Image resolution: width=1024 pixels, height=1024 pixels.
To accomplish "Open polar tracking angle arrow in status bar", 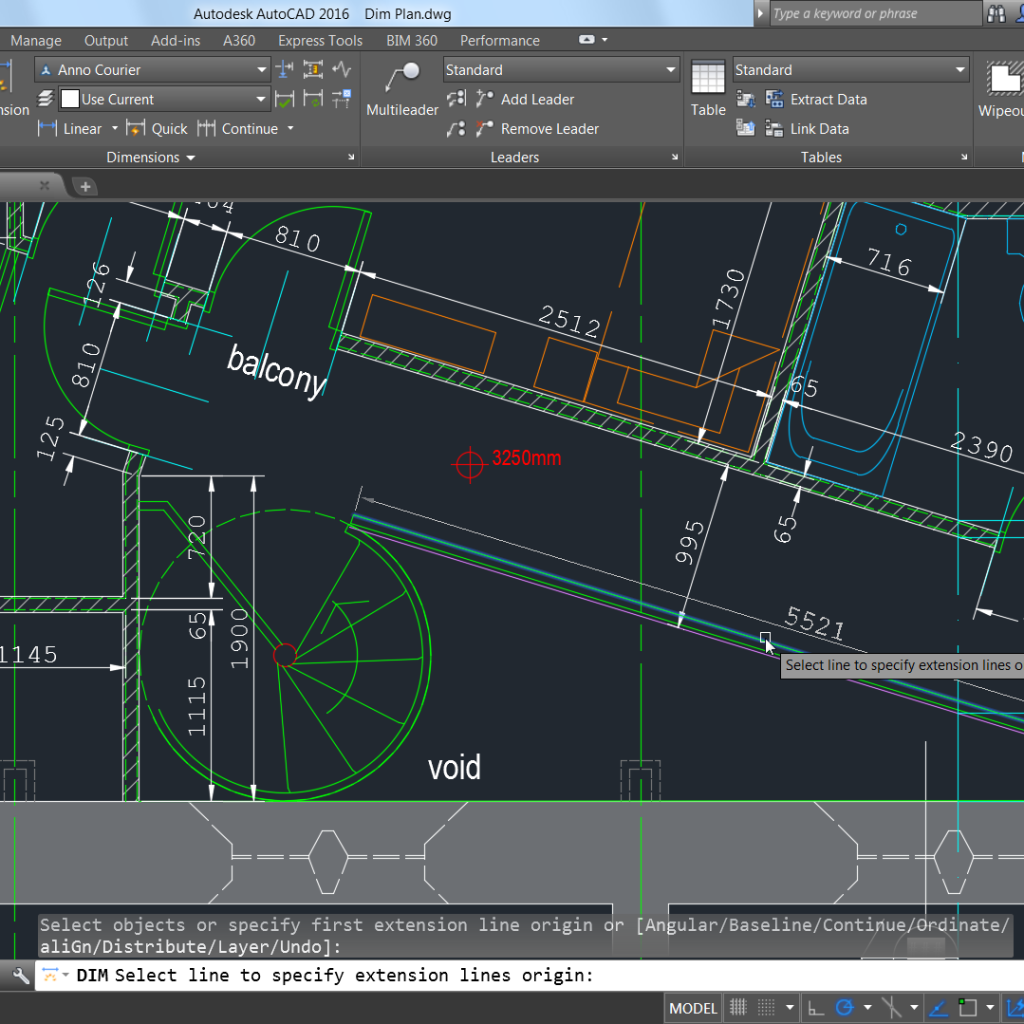I will 868,1008.
